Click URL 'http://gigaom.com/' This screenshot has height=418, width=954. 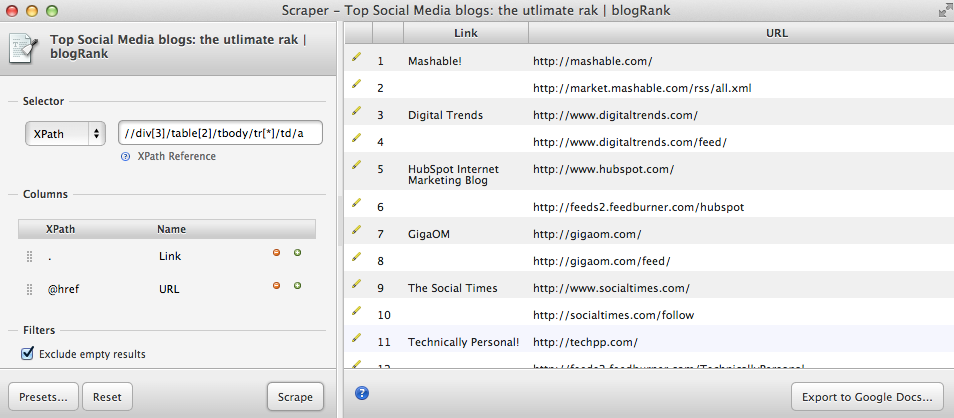[x=587, y=234]
